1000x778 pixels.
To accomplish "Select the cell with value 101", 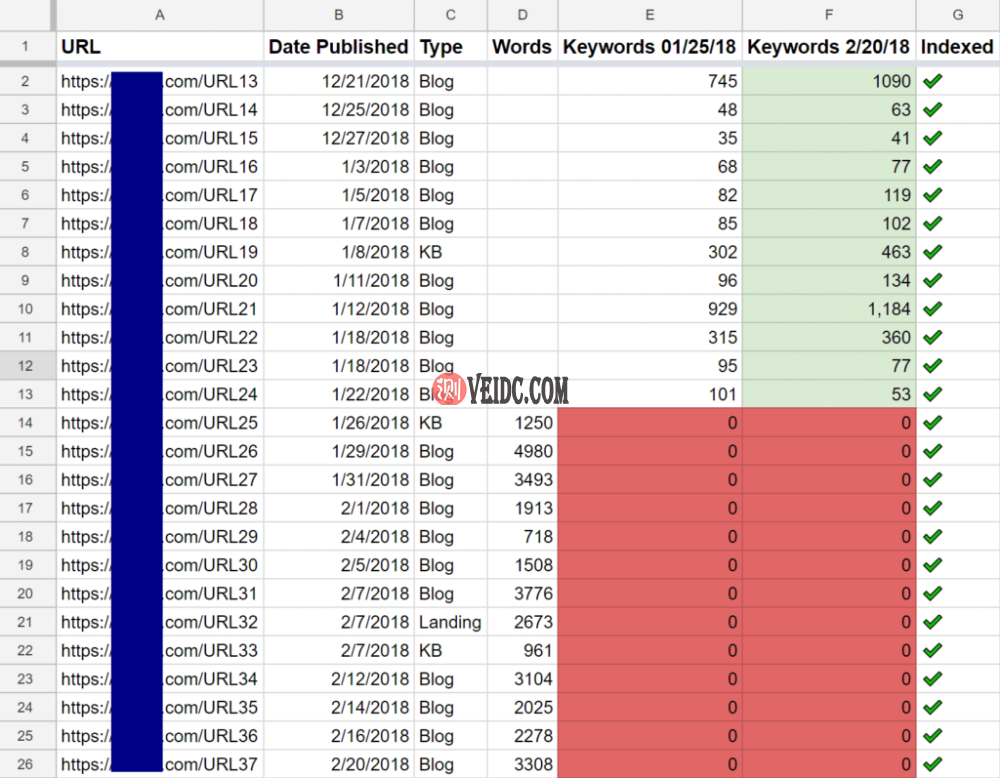I will [x=650, y=394].
